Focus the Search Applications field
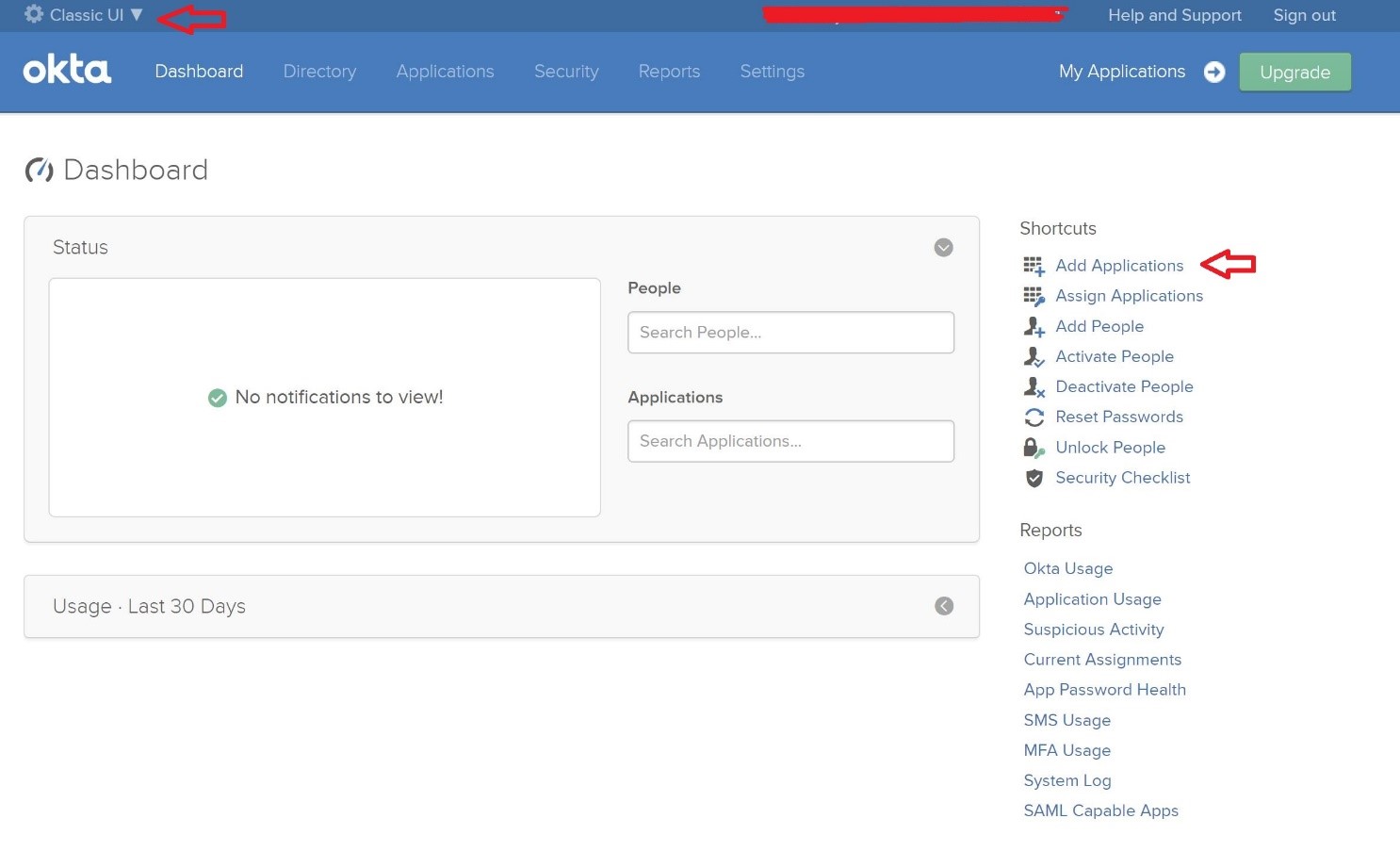 point(790,441)
